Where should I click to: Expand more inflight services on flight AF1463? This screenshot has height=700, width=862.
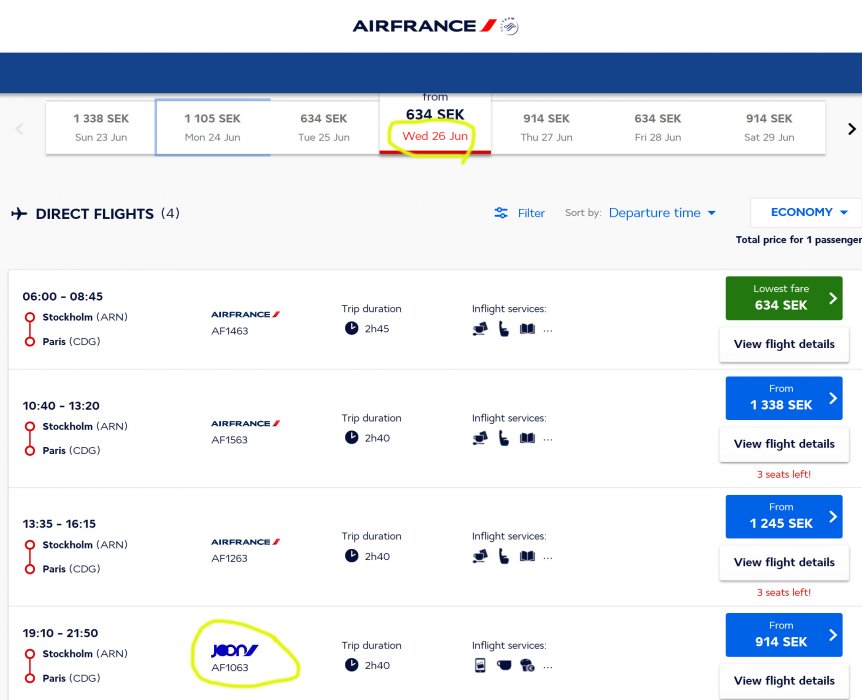(548, 329)
